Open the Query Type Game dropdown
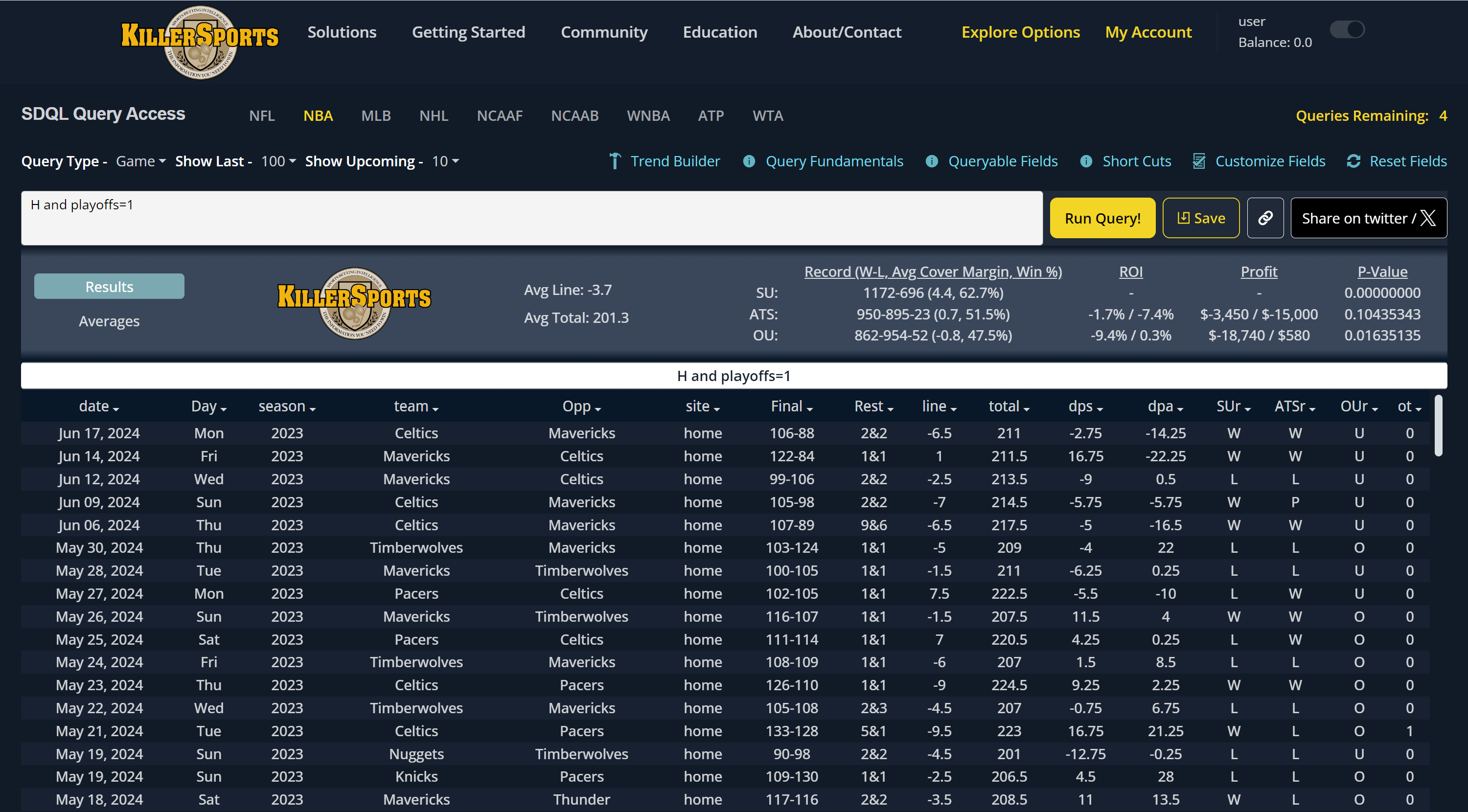The height and width of the screenshot is (812, 1468). point(141,161)
